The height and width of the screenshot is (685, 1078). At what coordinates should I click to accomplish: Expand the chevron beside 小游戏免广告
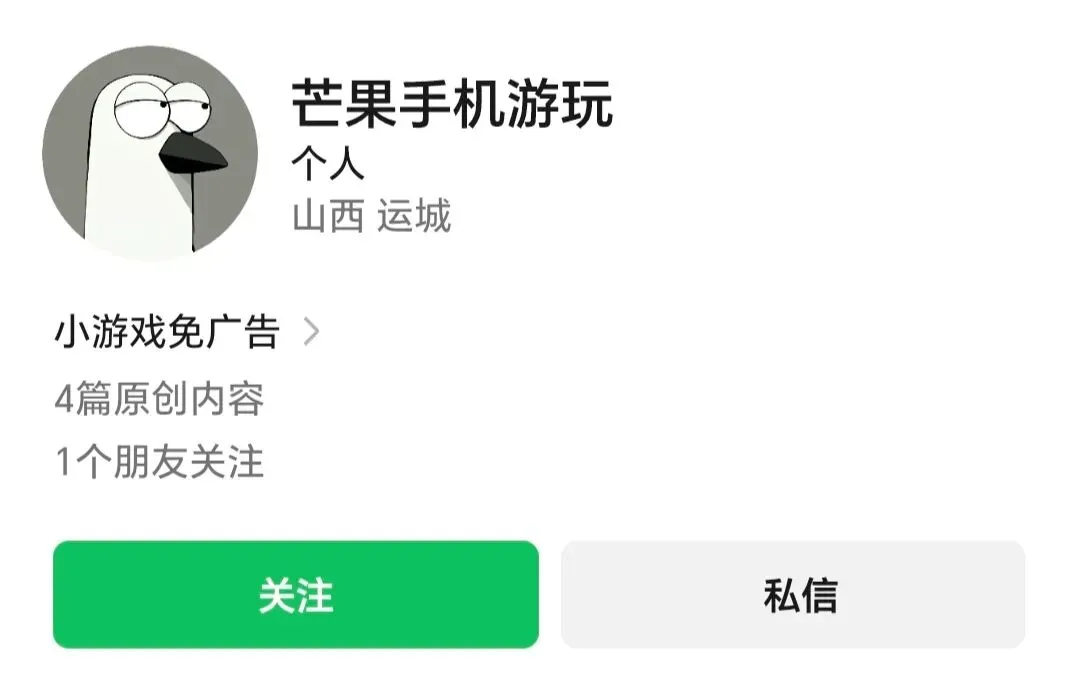(311, 331)
